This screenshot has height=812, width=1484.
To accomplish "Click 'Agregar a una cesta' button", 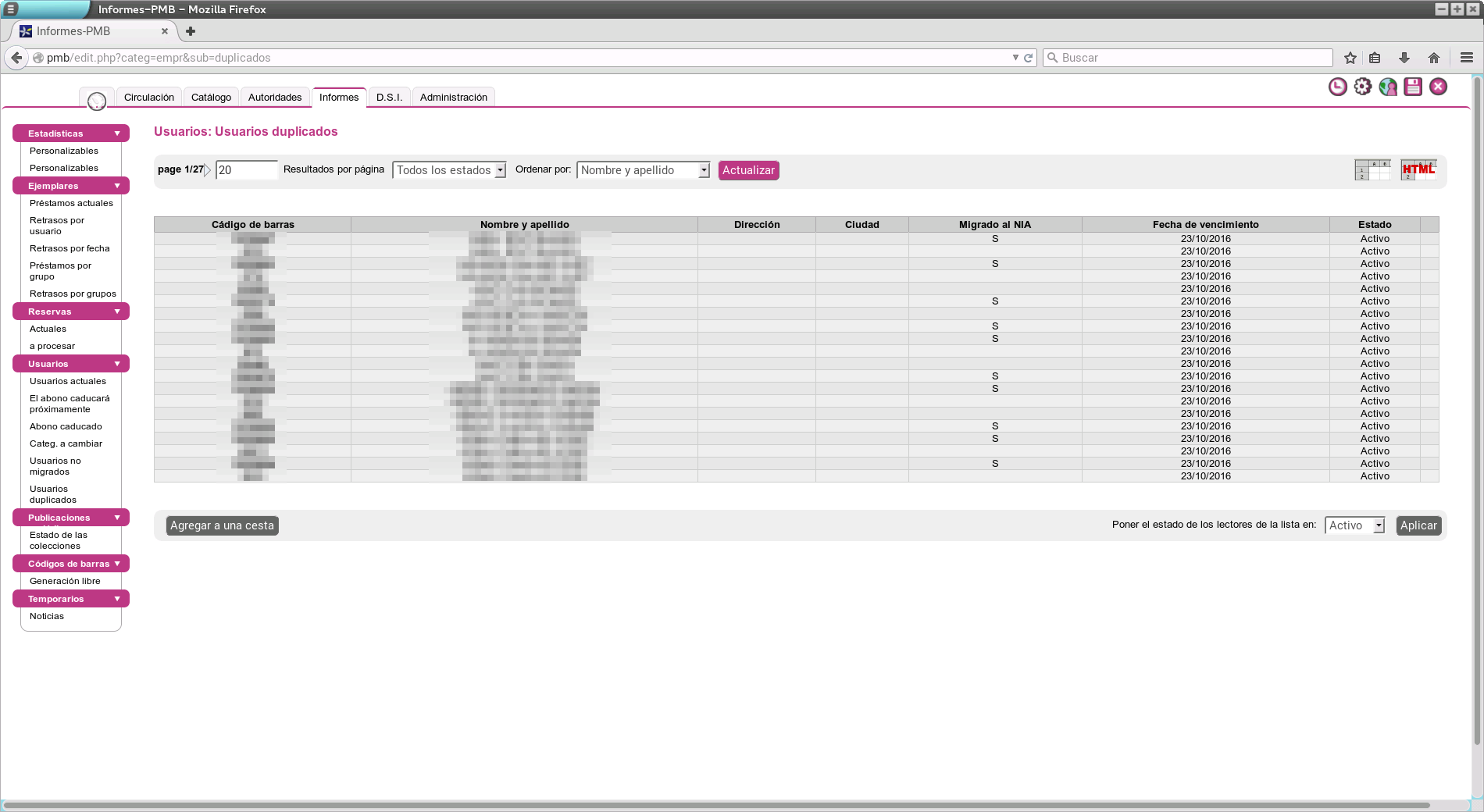I will pyautogui.click(x=222, y=525).
